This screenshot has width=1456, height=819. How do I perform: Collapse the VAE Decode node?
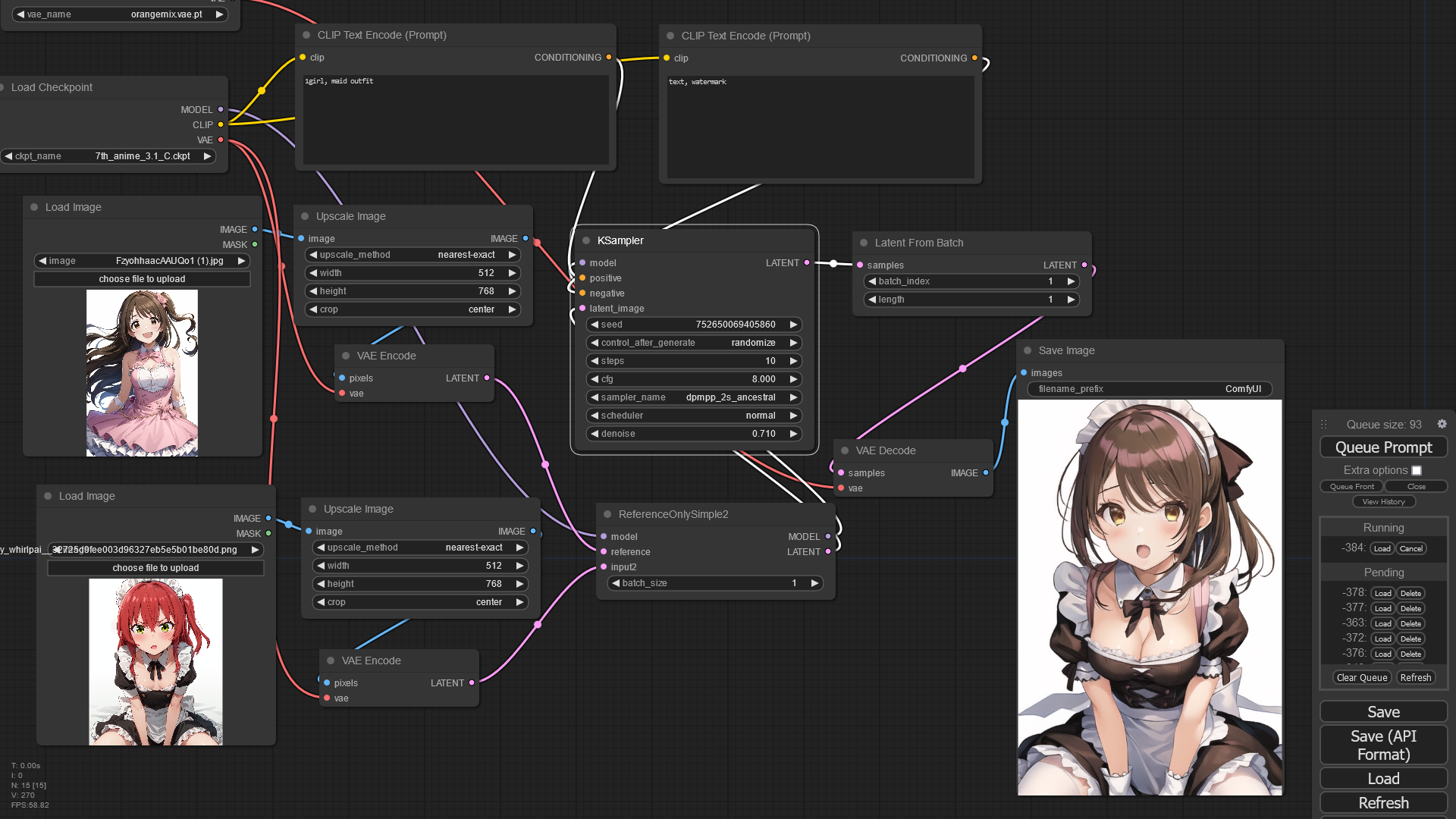[x=845, y=450]
